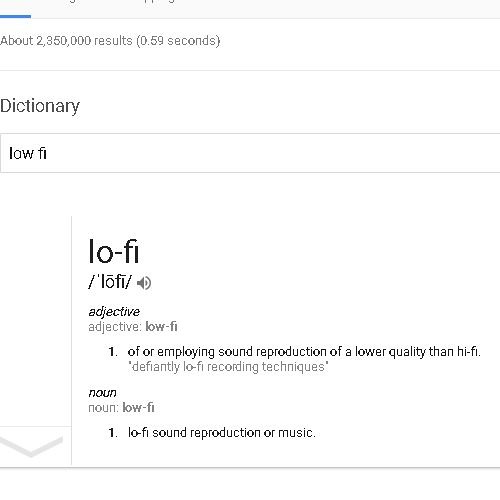The width and height of the screenshot is (500, 500).
Task: Click the dictionary search box containing "low fi"
Action: click(x=250, y=153)
